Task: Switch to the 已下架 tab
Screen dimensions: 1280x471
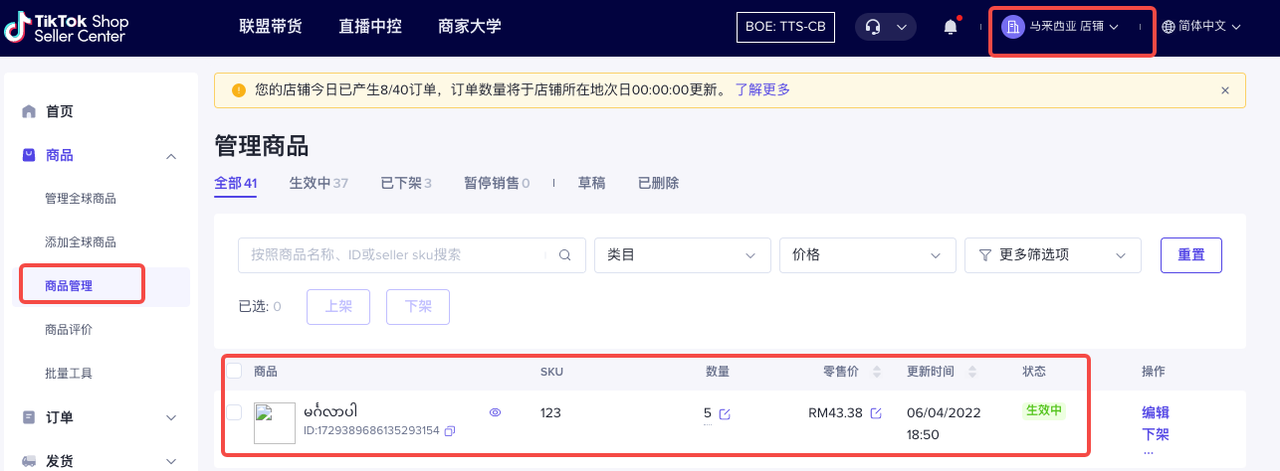Action: (406, 183)
